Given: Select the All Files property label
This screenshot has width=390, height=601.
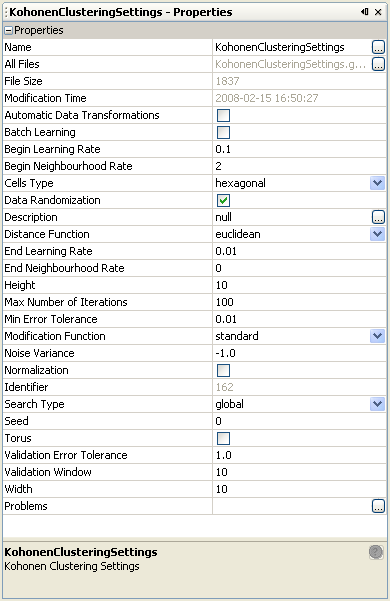Looking at the screenshot, I should pyautogui.click(x=22, y=64).
